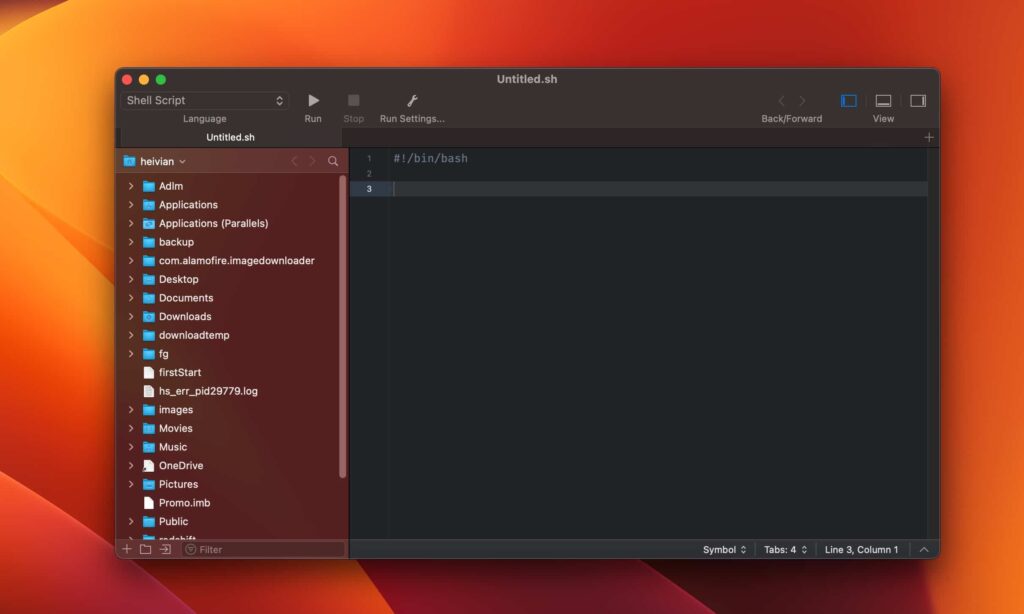Image resolution: width=1024 pixels, height=614 pixels.
Task: Run the Untitled.sh shell script
Action: click(x=313, y=100)
